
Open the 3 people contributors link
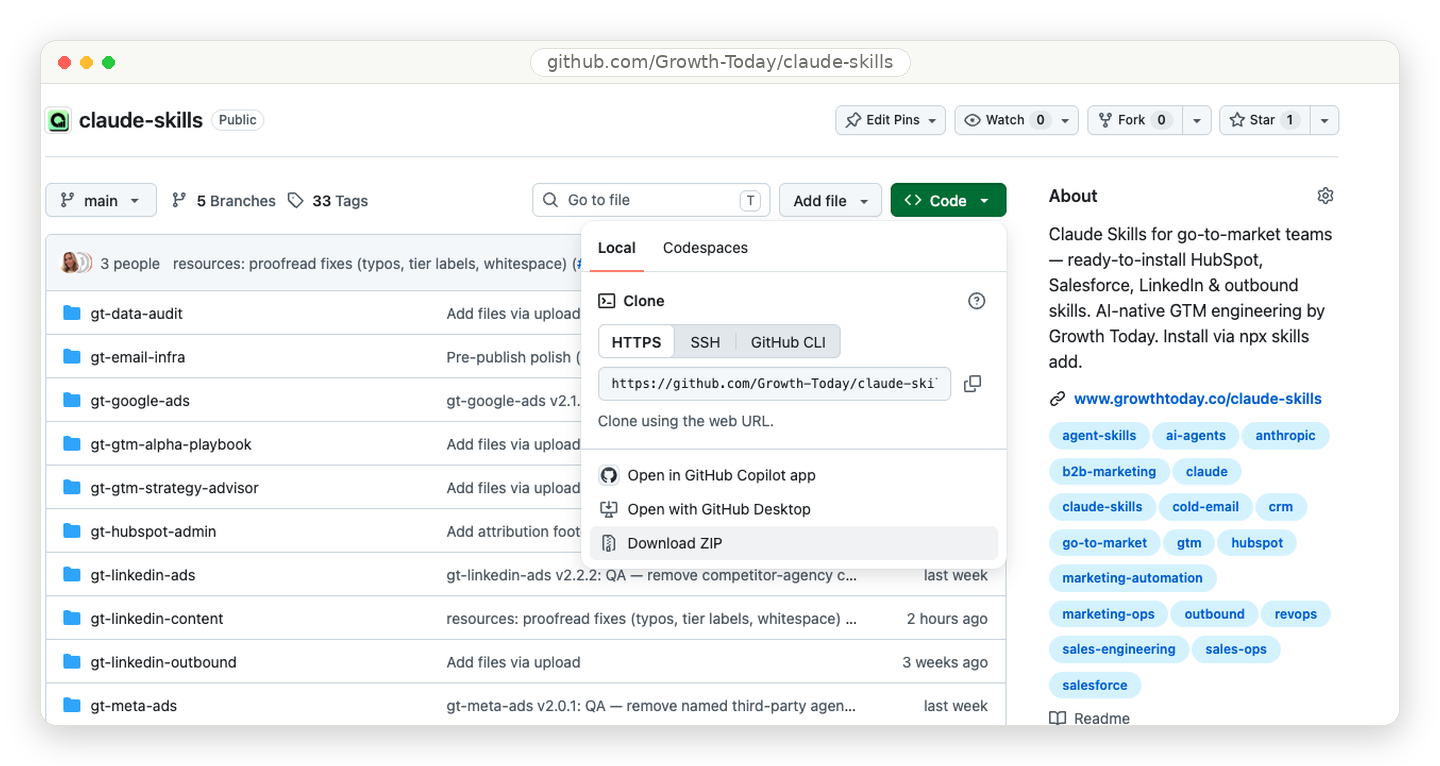[130, 264]
